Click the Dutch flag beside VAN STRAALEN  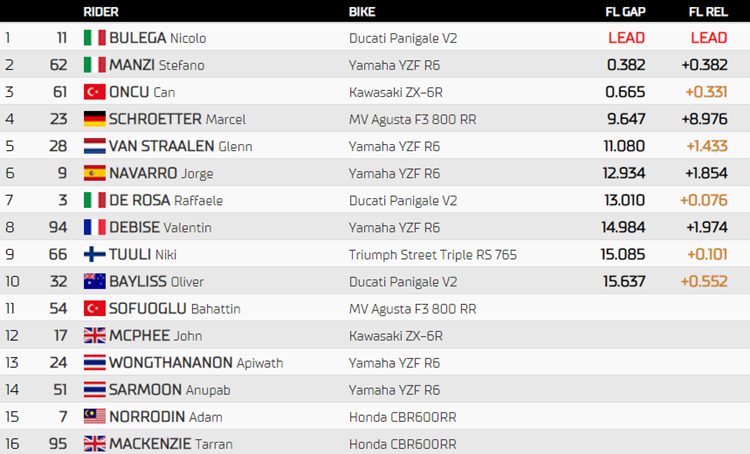pos(95,146)
